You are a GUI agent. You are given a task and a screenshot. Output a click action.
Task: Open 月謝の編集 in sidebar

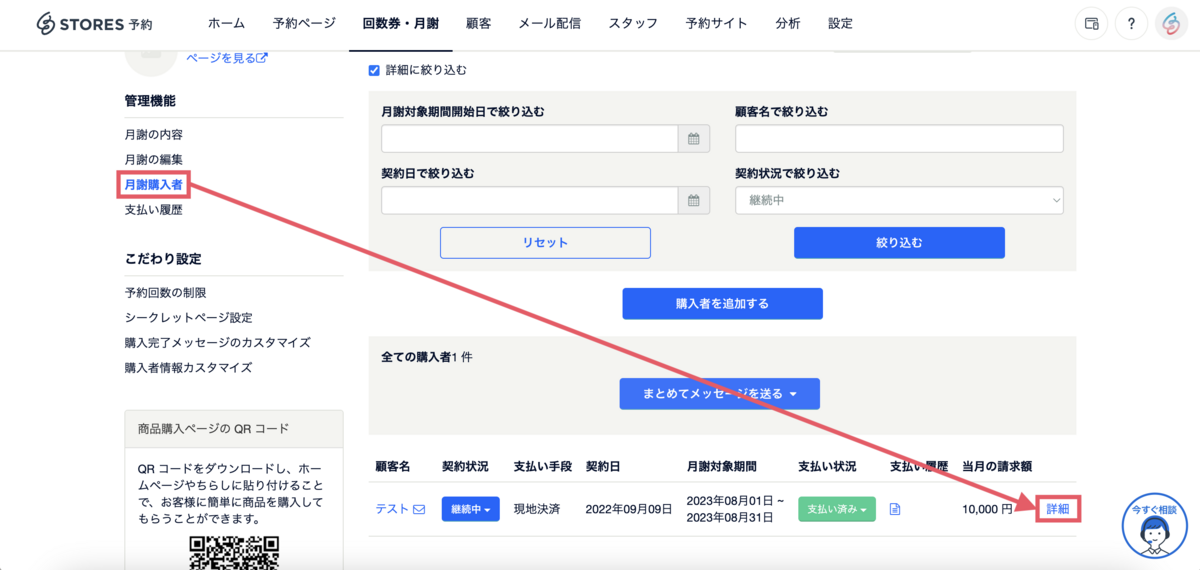(153, 159)
